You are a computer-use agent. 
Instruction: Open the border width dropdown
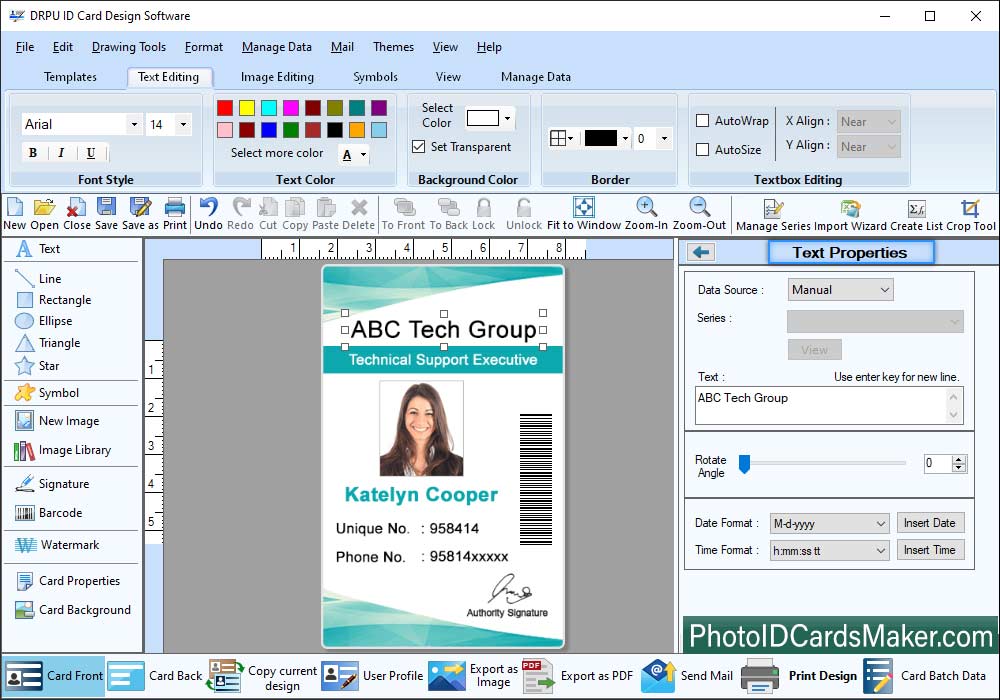click(665, 138)
